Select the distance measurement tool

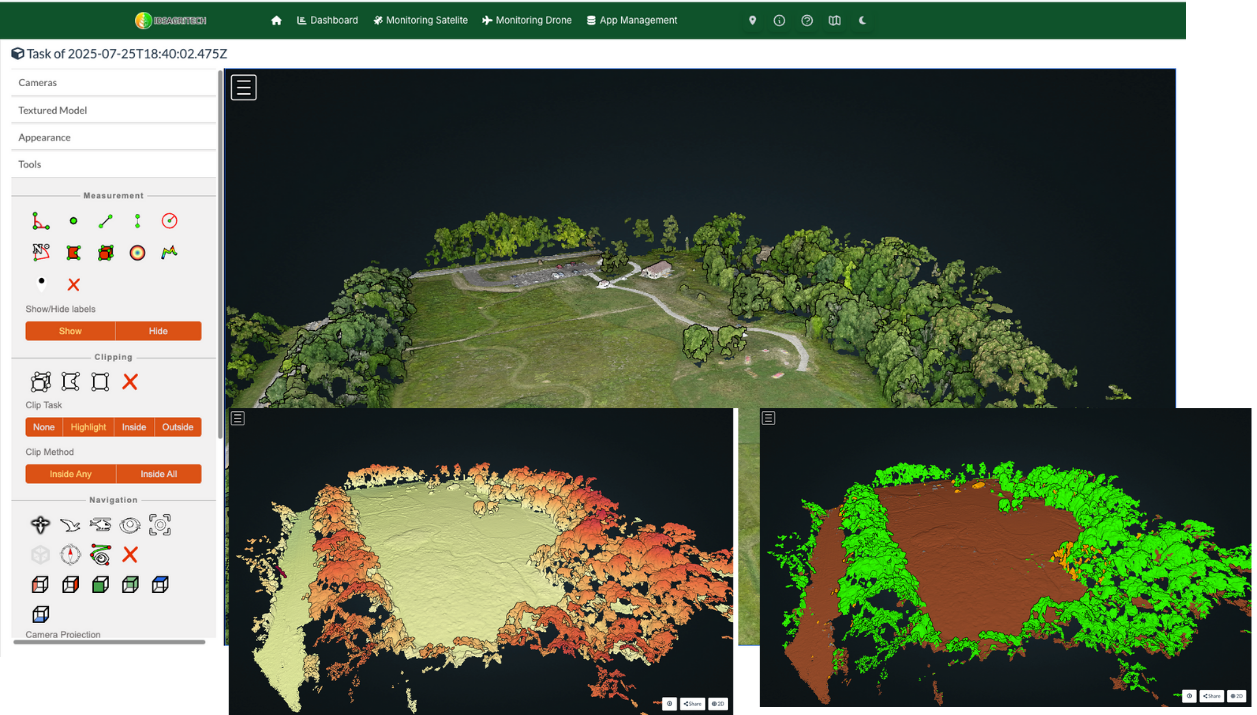click(x=105, y=221)
